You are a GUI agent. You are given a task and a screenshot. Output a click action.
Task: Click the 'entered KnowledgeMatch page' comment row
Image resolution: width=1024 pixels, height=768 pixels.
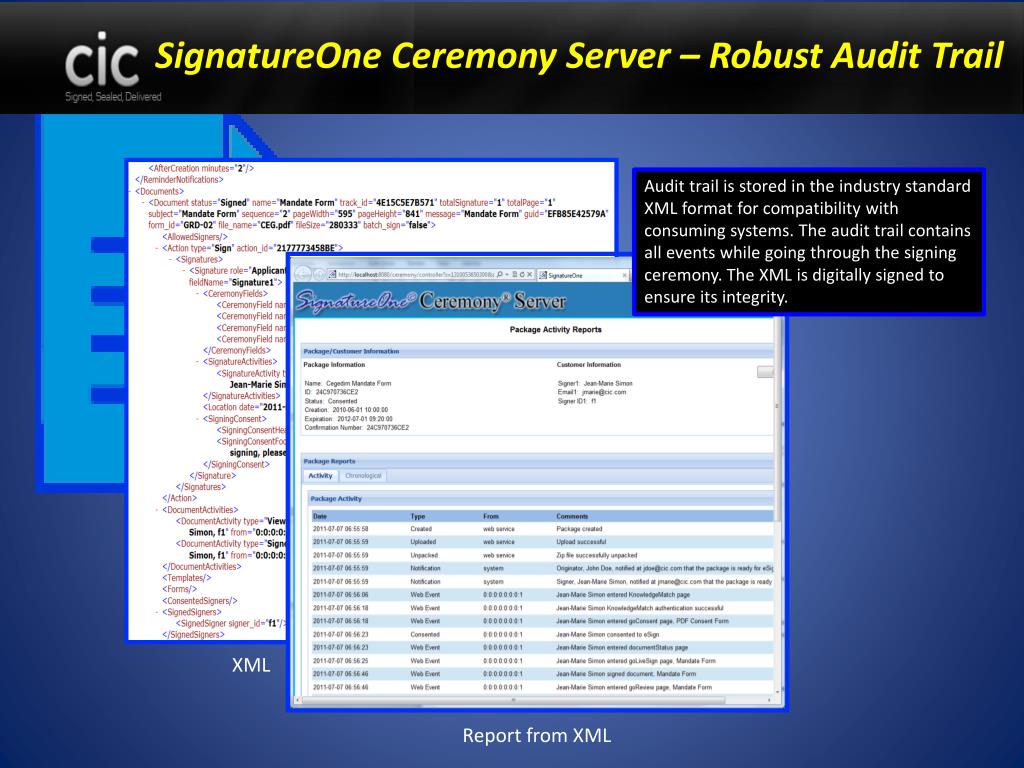click(x=623, y=595)
